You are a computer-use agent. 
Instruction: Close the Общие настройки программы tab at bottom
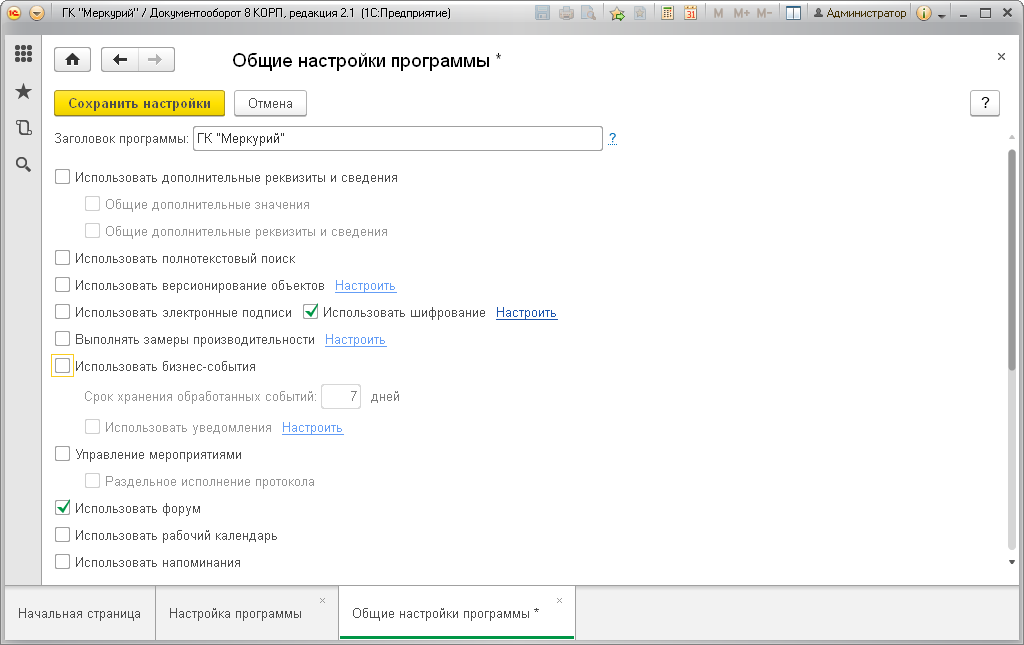coord(559,601)
